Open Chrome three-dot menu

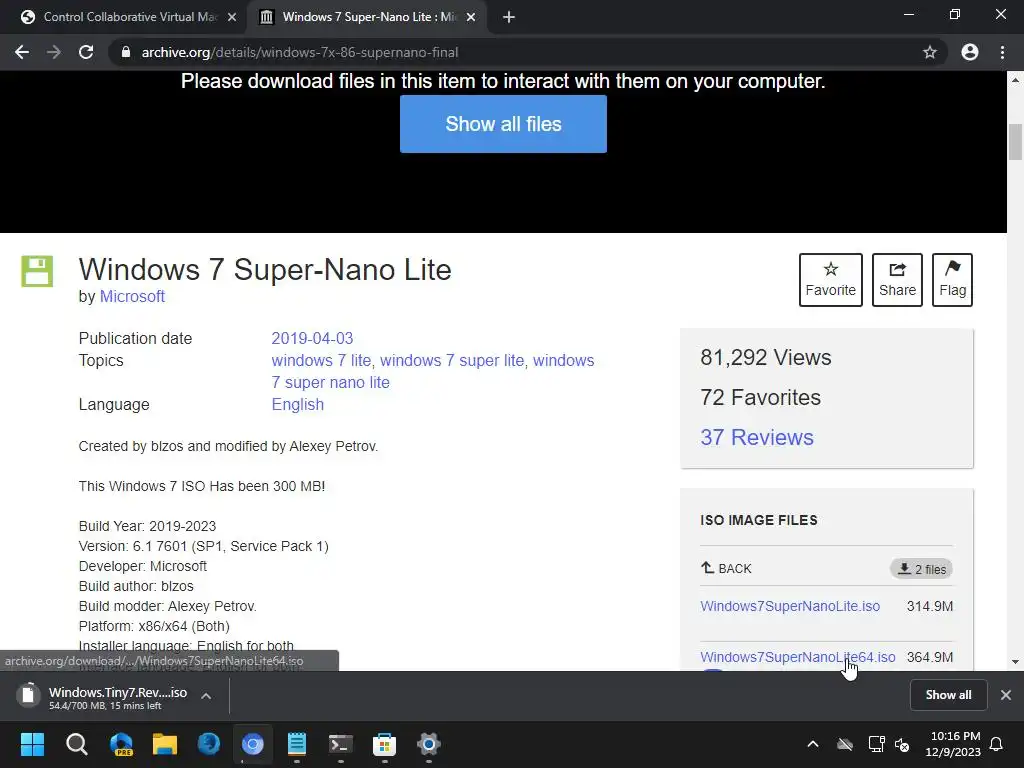(1002, 52)
